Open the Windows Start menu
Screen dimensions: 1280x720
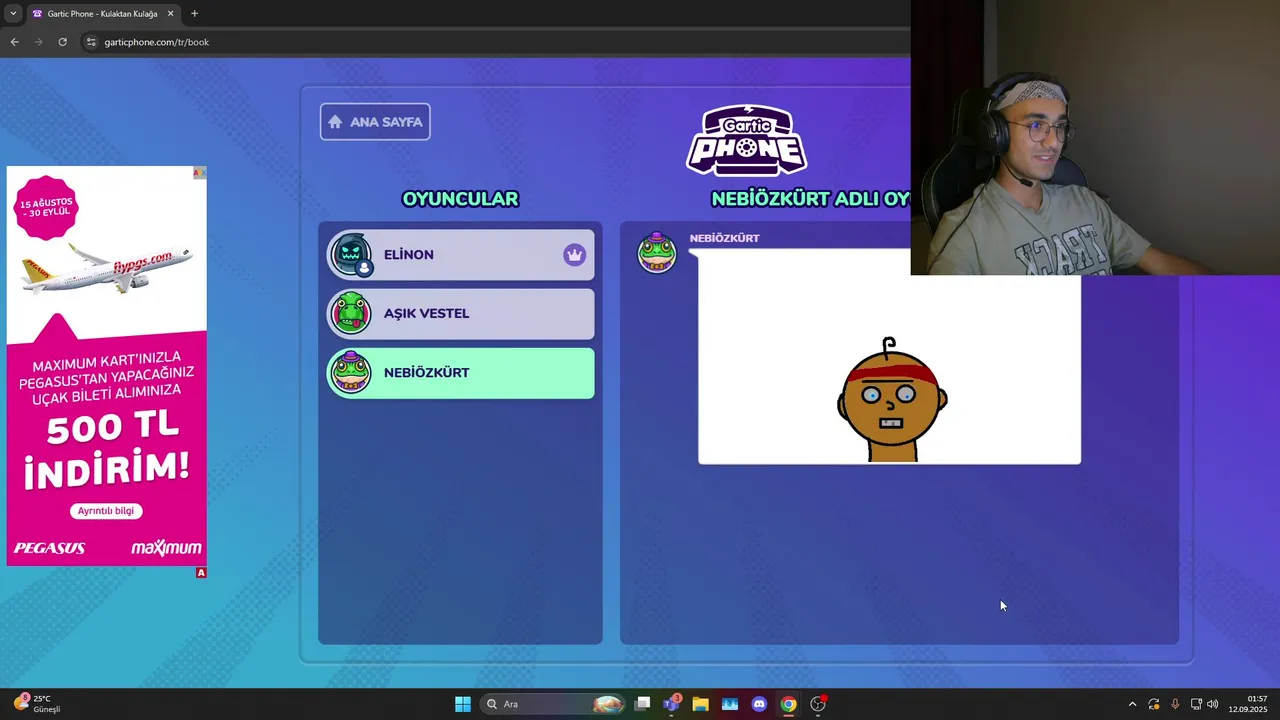(462, 704)
